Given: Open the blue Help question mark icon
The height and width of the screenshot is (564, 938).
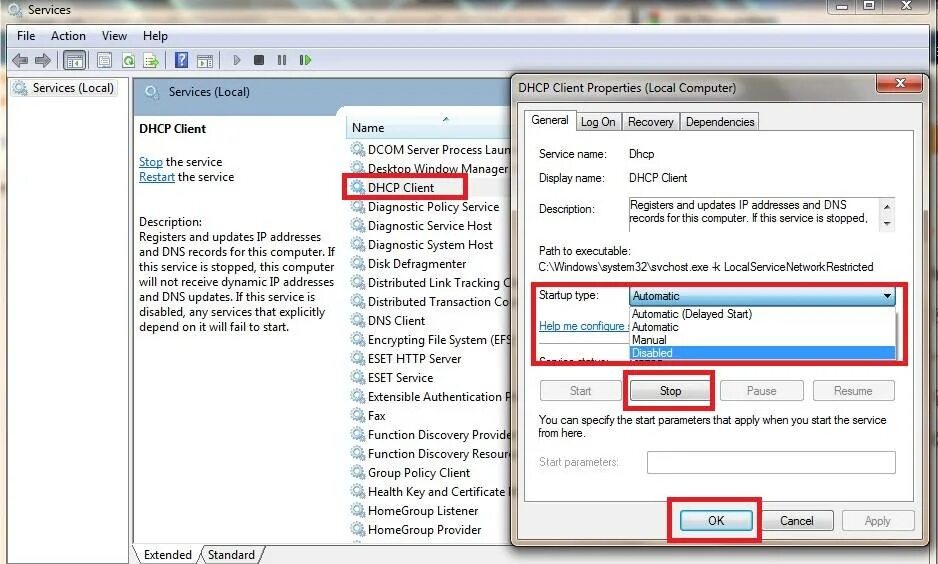Looking at the screenshot, I should pyautogui.click(x=181, y=60).
